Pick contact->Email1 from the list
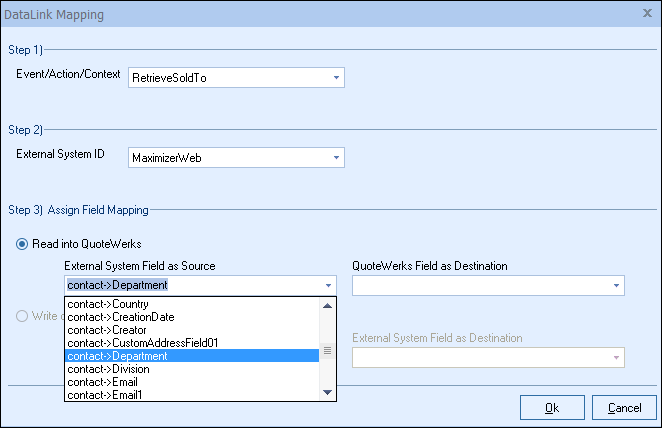 [x=190, y=394]
